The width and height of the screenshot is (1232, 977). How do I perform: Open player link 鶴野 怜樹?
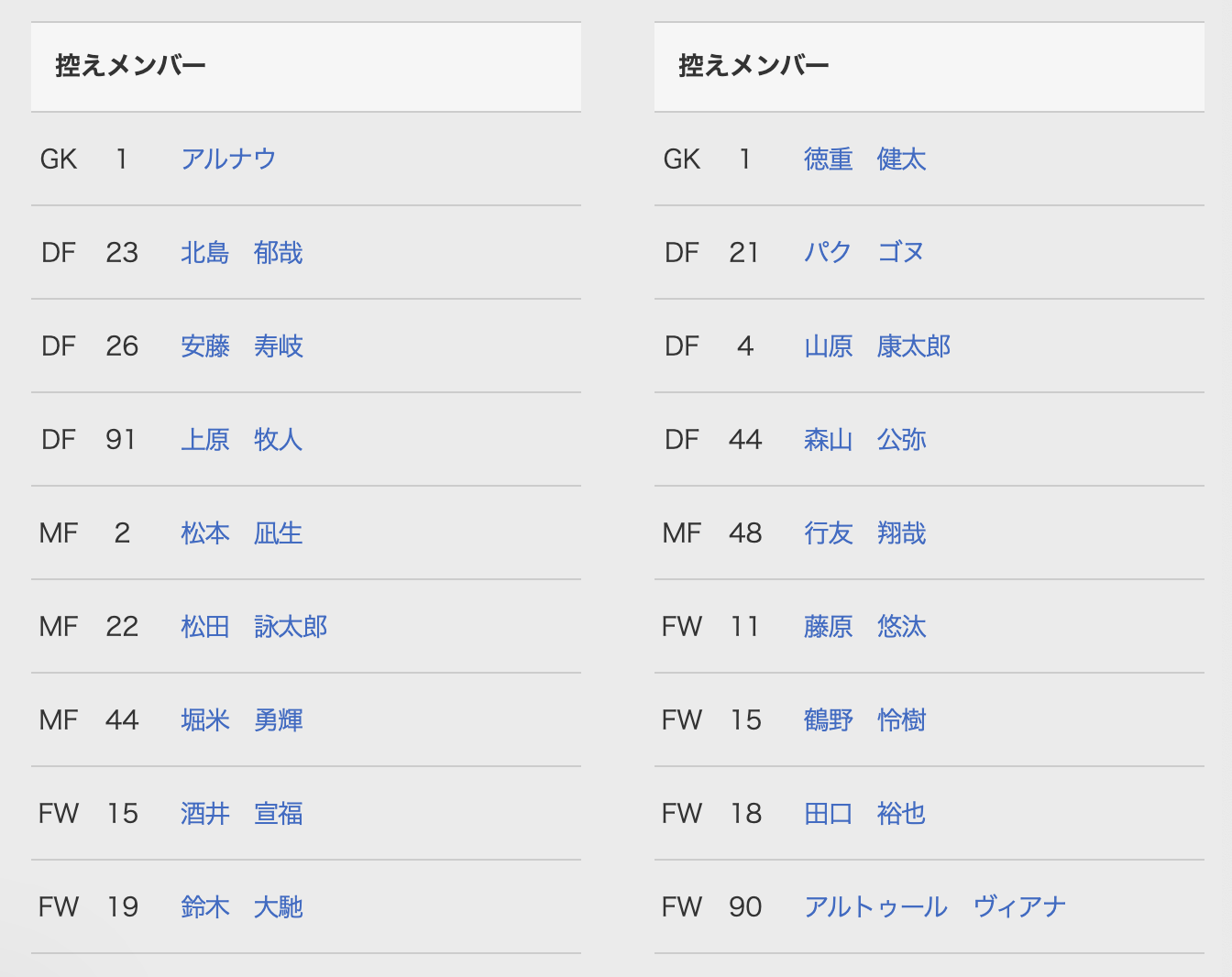click(865, 720)
